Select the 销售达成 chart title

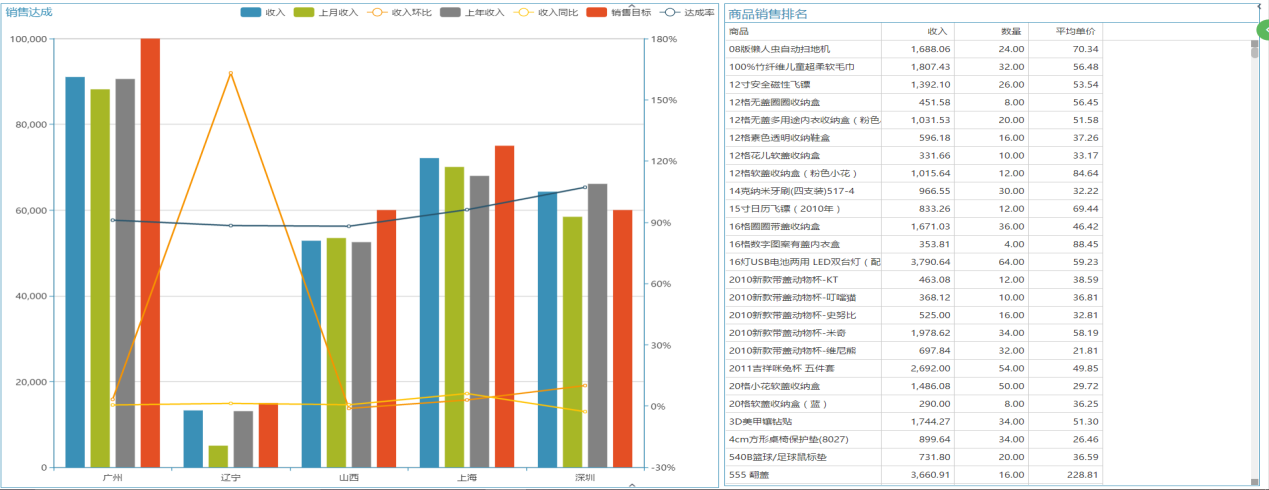[29, 12]
